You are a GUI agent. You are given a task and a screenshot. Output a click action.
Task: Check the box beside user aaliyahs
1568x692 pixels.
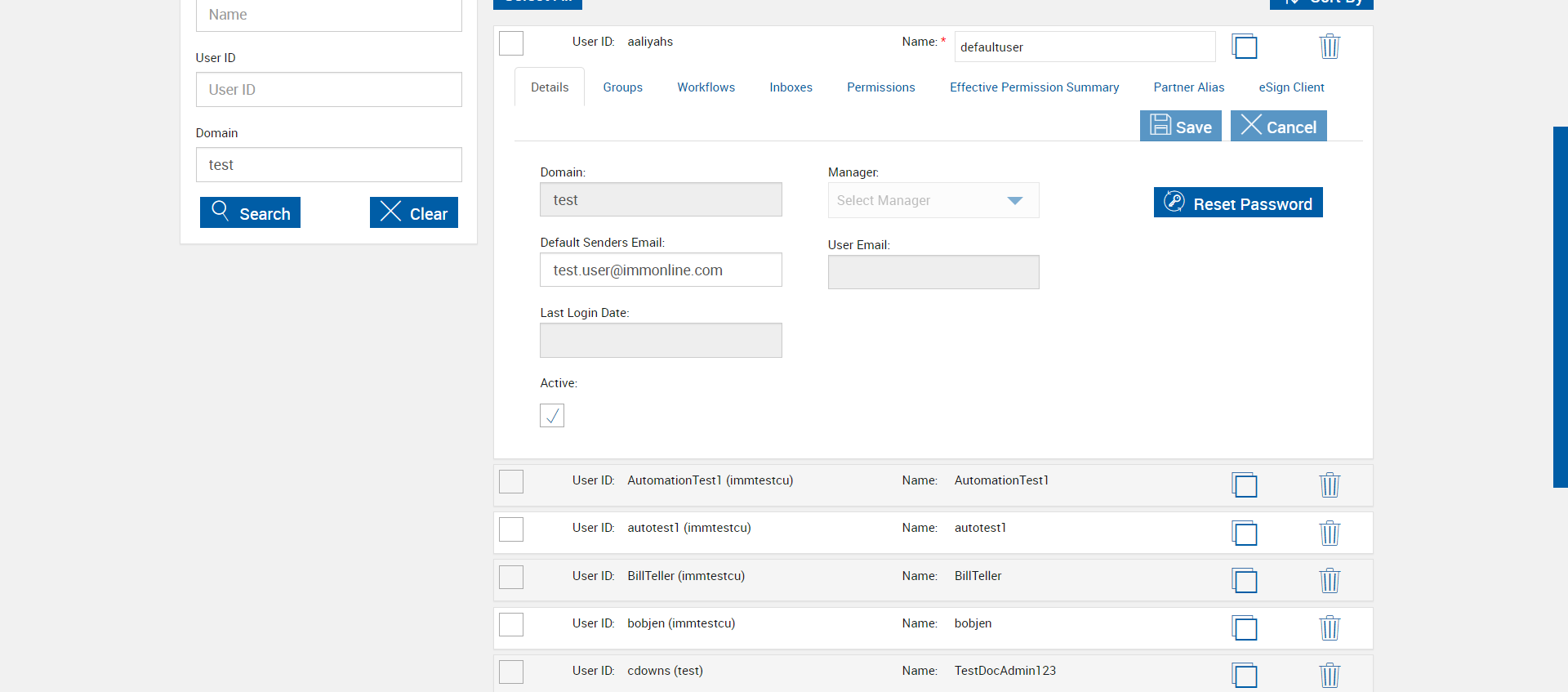click(511, 43)
